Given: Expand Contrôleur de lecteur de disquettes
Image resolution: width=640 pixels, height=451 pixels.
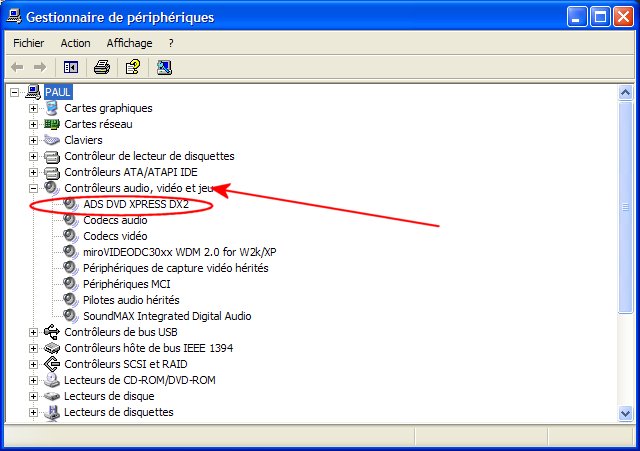Looking at the screenshot, I should coord(33,156).
